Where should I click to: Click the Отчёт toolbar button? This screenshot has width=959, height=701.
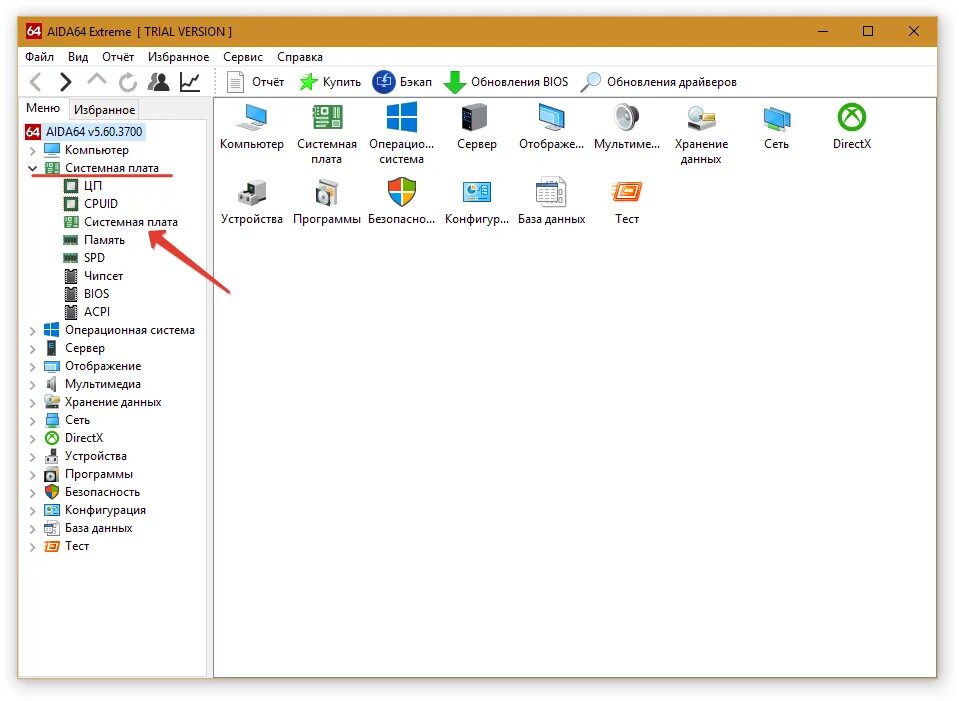(255, 81)
